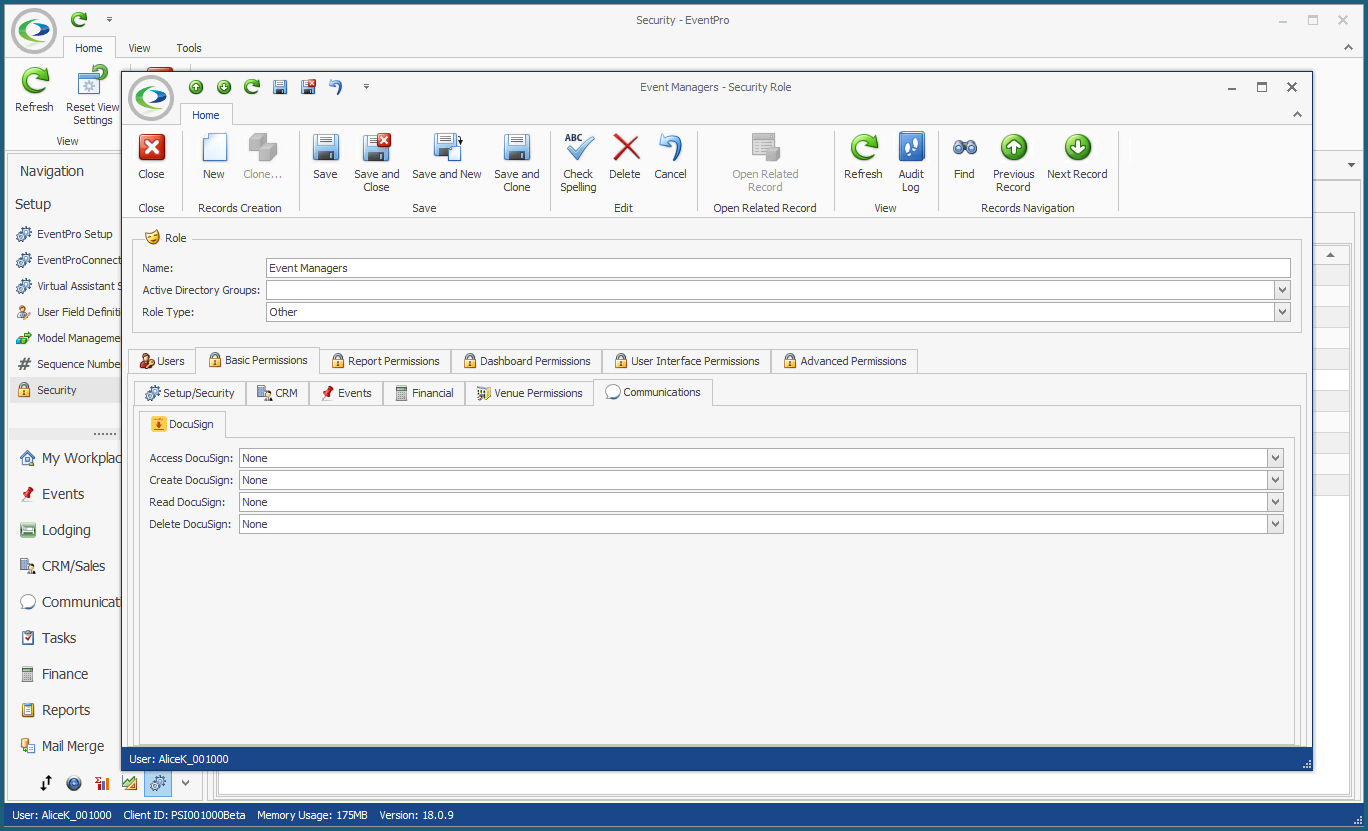This screenshot has width=1368, height=831.
Task: Switch to the CRM sub-tab
Action: tap(277, 393)
